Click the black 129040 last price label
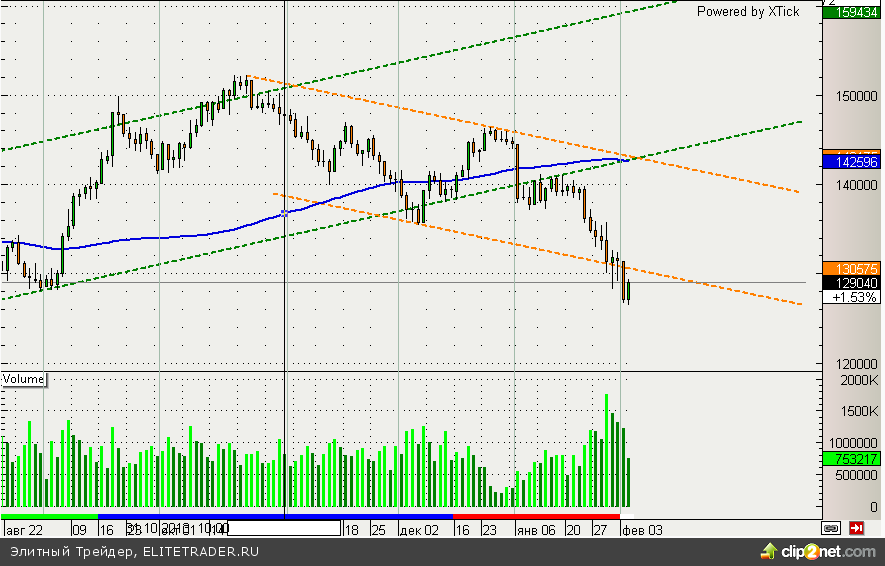 coord(850,283)
